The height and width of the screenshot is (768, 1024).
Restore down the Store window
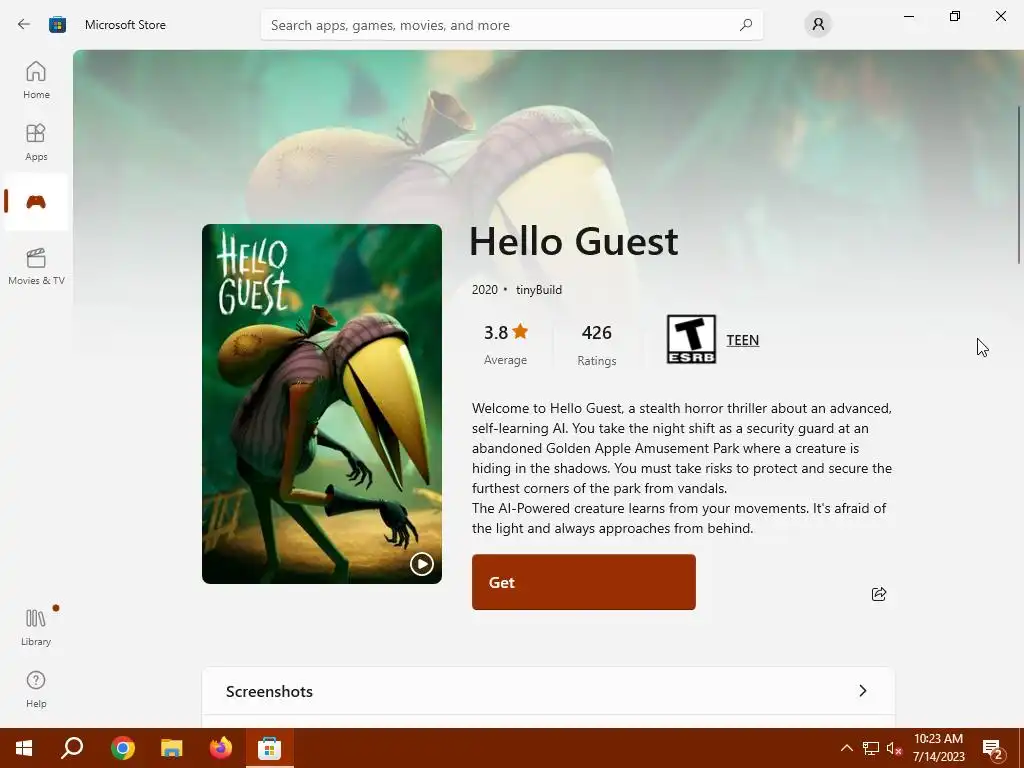click(x=955, y=16)
